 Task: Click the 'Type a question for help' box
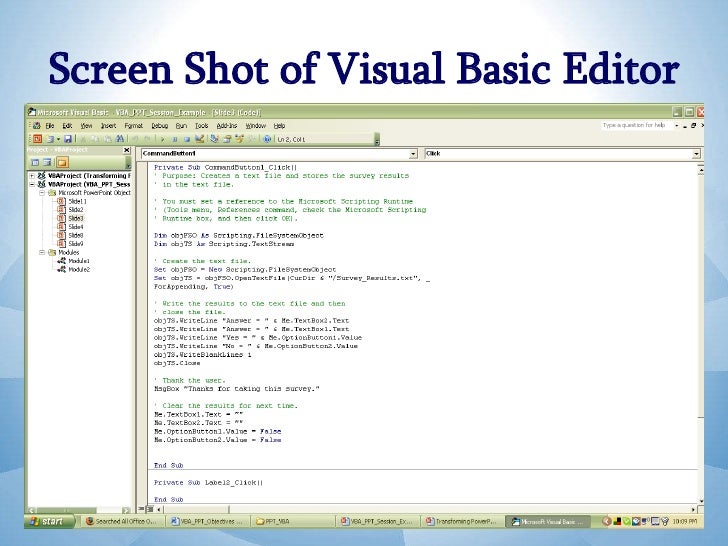click(x=637, y=125)
